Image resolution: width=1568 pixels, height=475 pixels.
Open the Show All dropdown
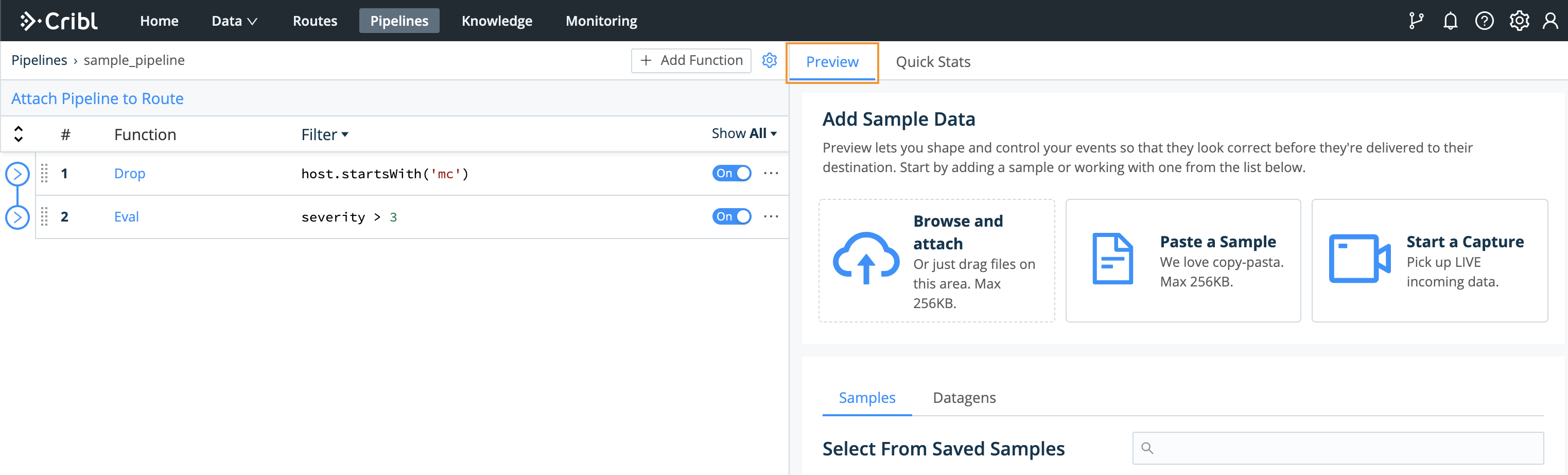[x=744, y=133]
